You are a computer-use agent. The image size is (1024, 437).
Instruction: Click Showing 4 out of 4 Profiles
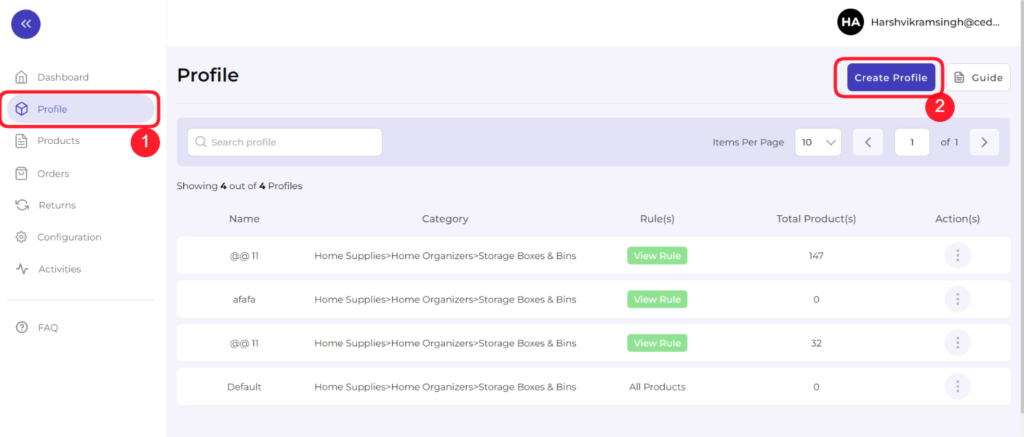click(x=240, y=186)
